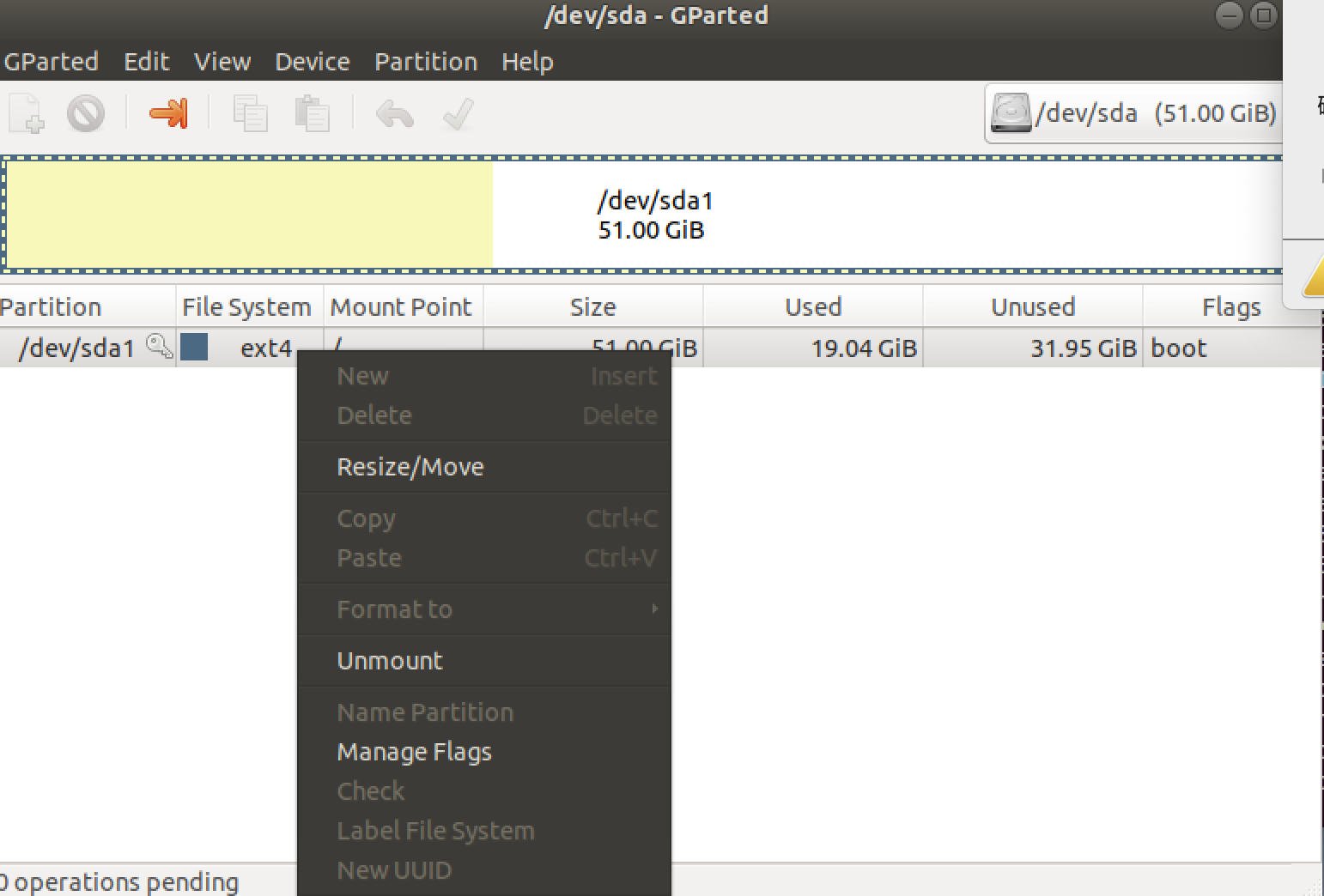Click Check in the context menu
Viewport: 1324px width, 896px height.
point(484,791)
